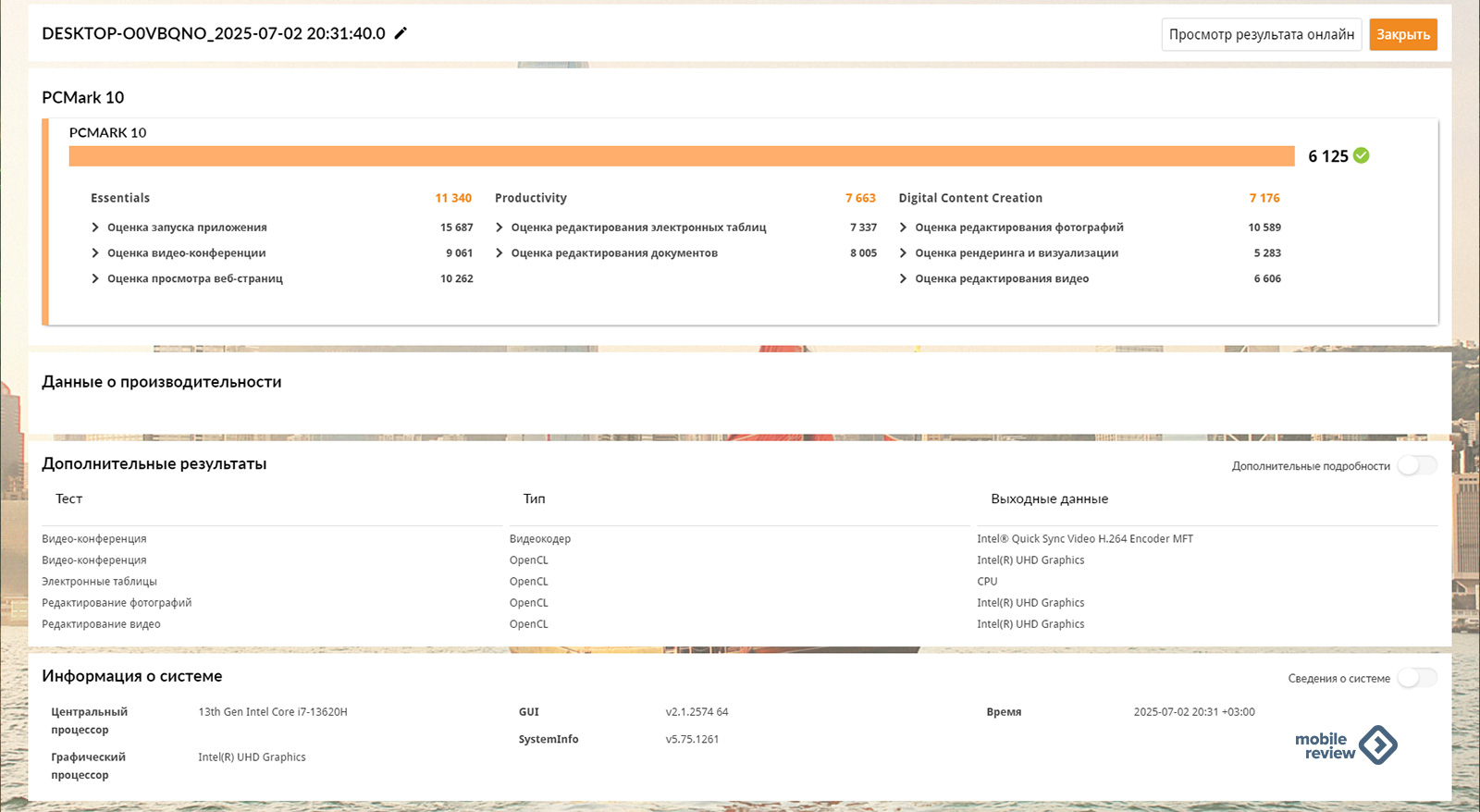Click SystemInfo version v5.75.1261
Screen dimensions: 1480x812
692,739
